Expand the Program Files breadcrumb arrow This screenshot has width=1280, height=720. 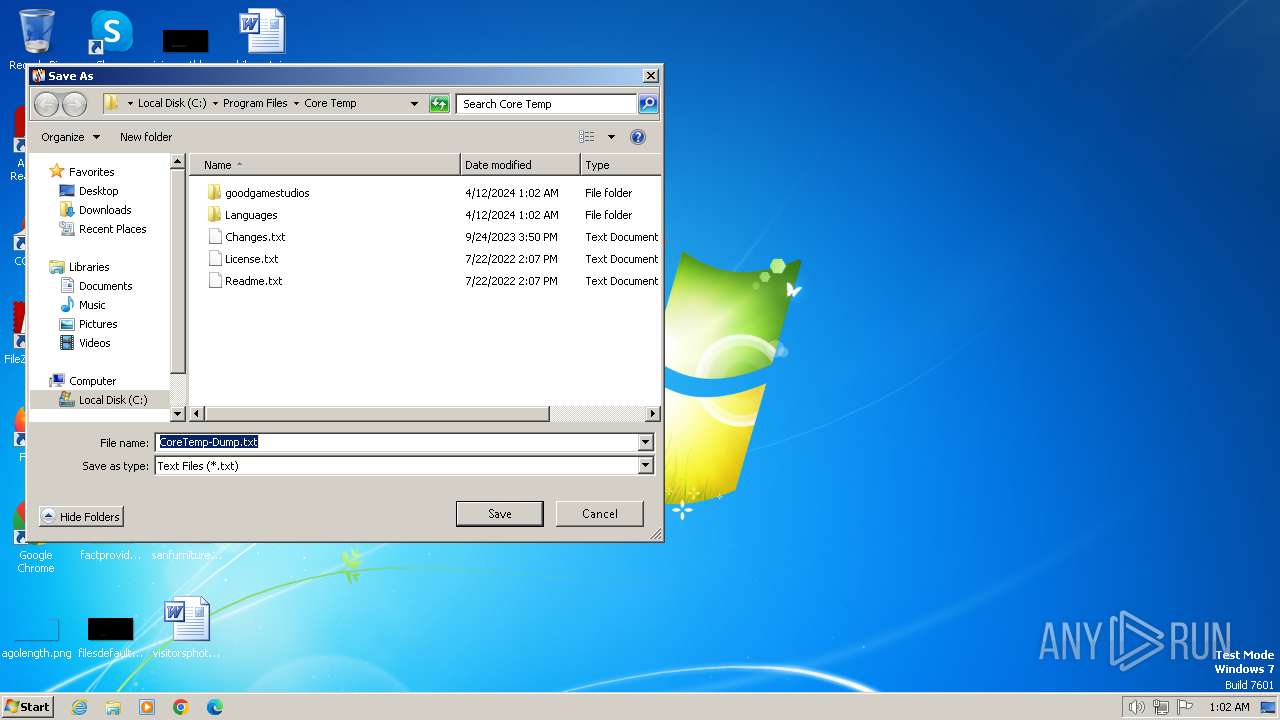click(296, 104)
